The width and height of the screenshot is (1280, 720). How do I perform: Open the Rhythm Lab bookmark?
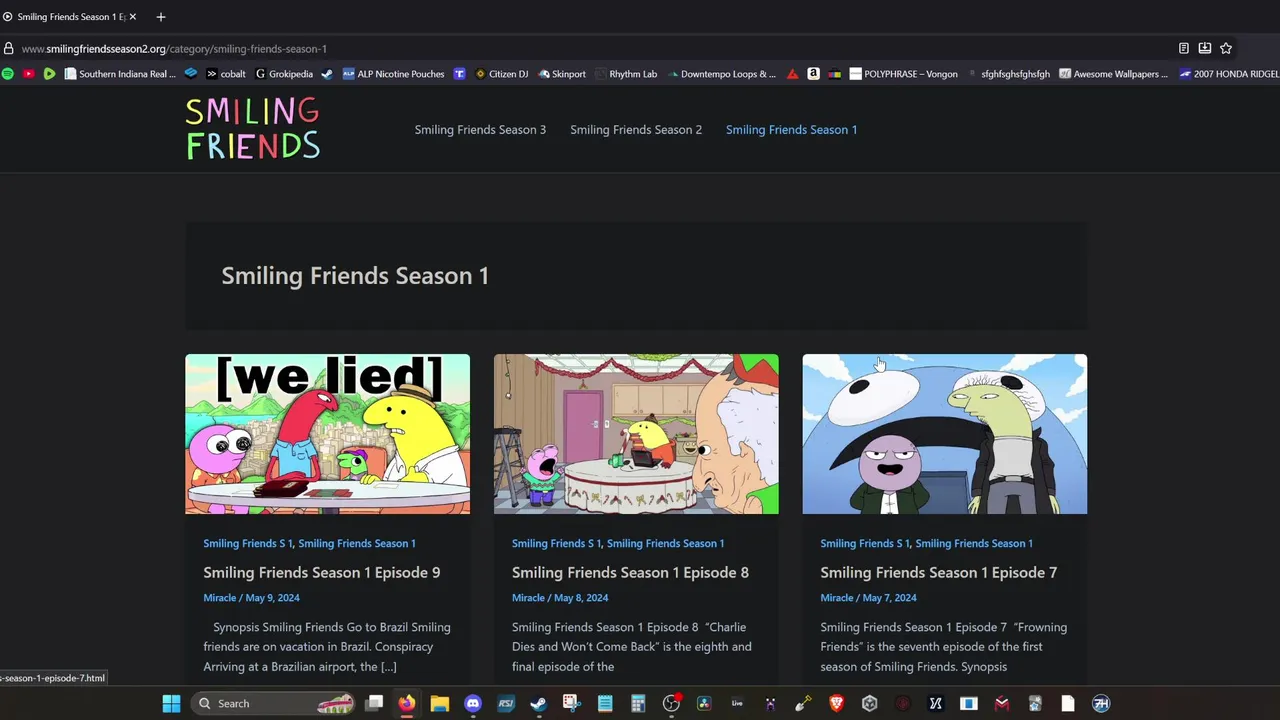(x=626, y=74)
